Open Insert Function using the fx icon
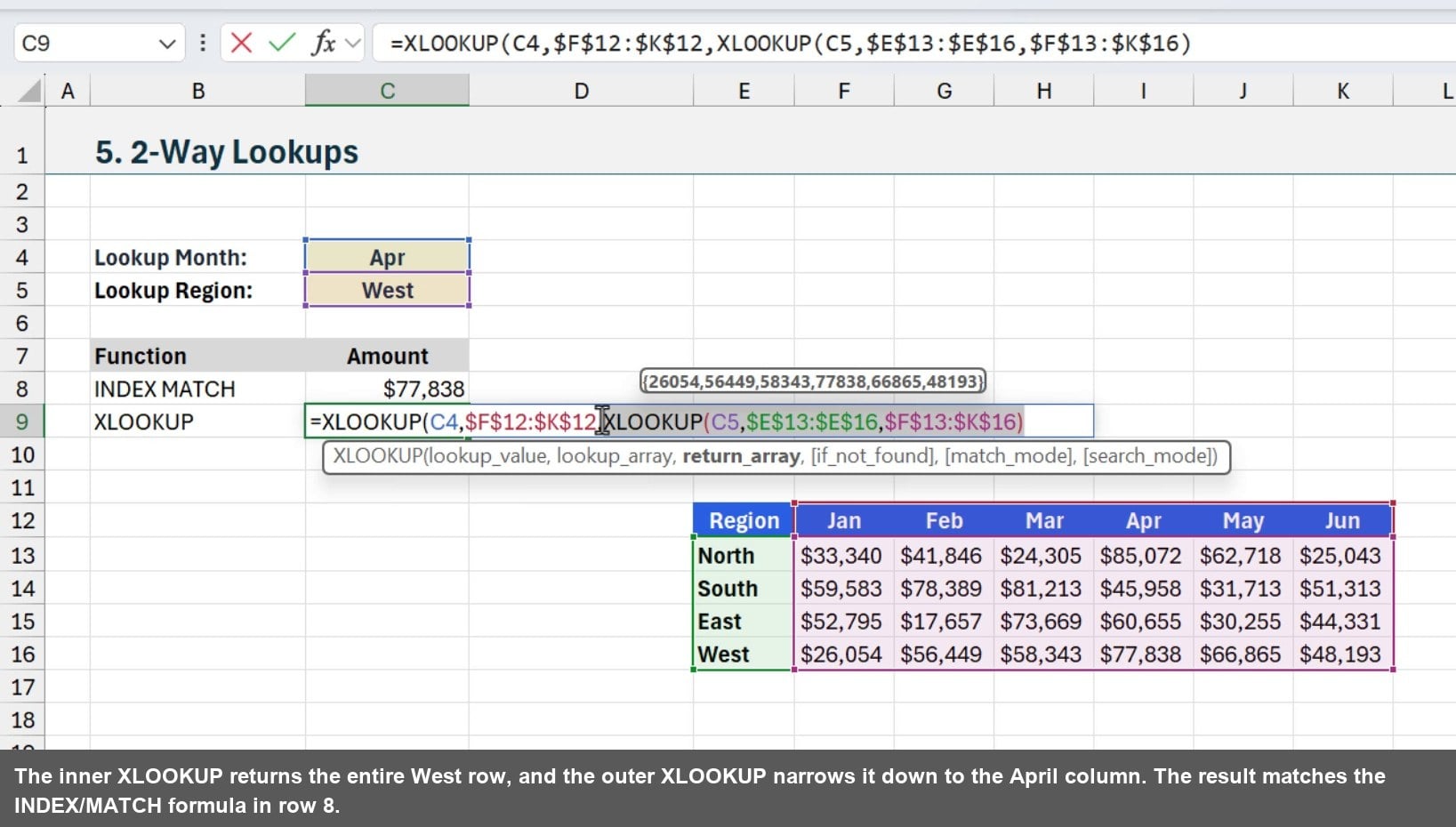The width and height of the screenshot is (1456, 827). [323, 42]
